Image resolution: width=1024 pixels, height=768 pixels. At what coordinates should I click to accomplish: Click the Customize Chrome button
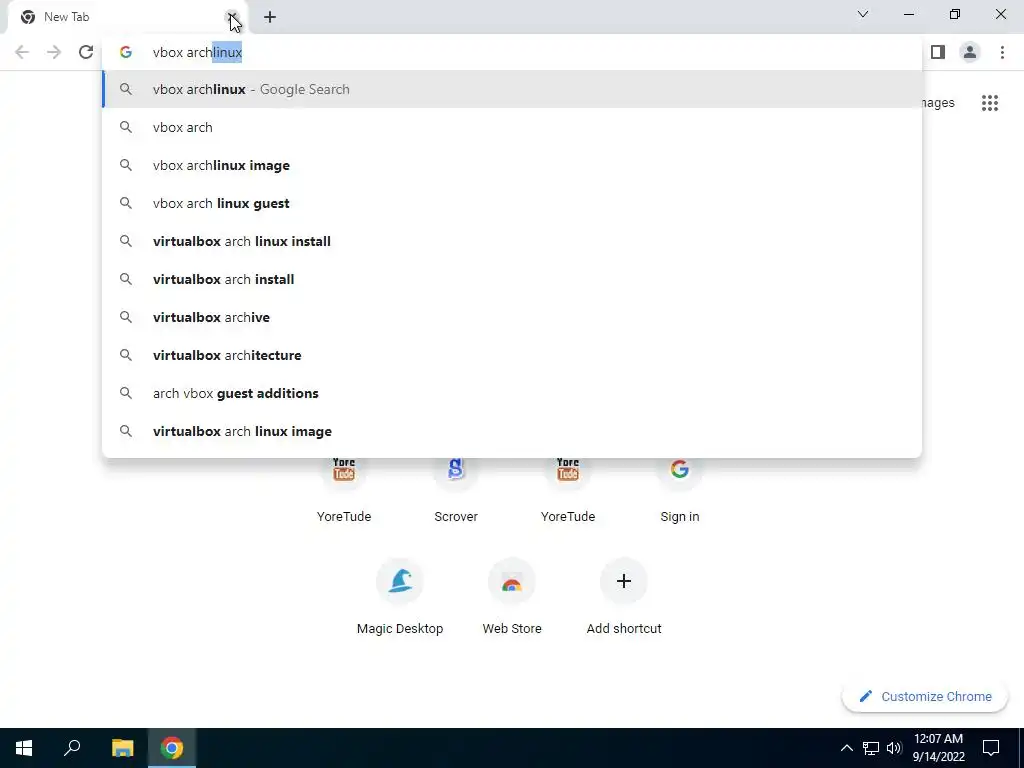tap(925, 696)
